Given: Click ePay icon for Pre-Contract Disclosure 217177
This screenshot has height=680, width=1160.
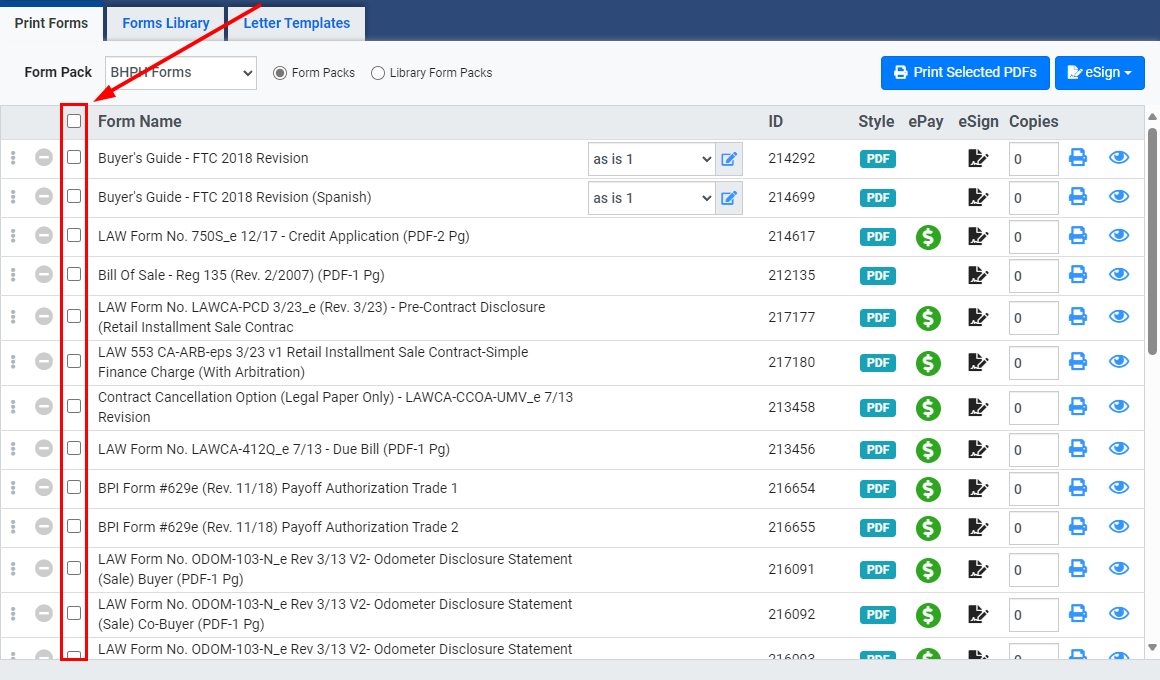Looking at the screenshot, I should pyautogui.click(x=928, y=318).
